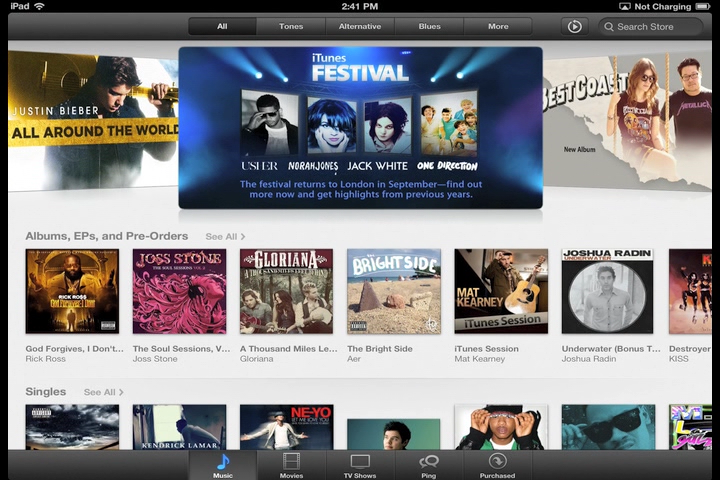Open the Best Coast New Album banner

[627, 122]
